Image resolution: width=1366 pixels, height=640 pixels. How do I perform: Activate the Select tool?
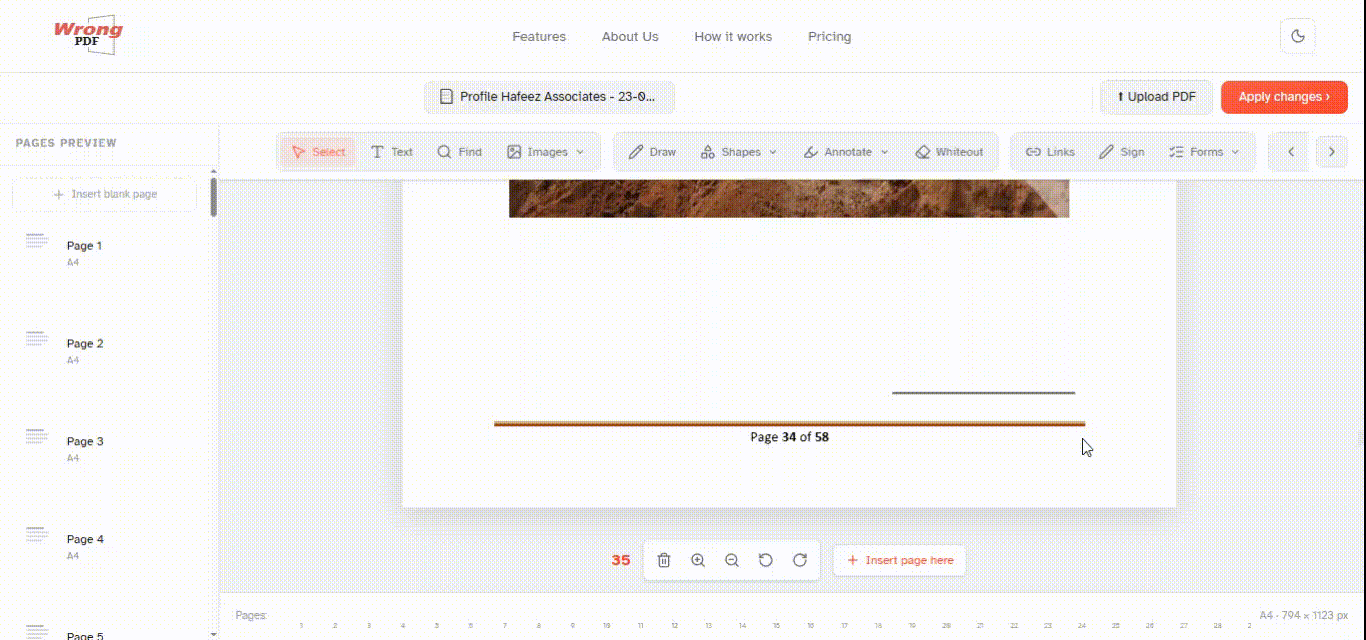[x=318, y=152]
